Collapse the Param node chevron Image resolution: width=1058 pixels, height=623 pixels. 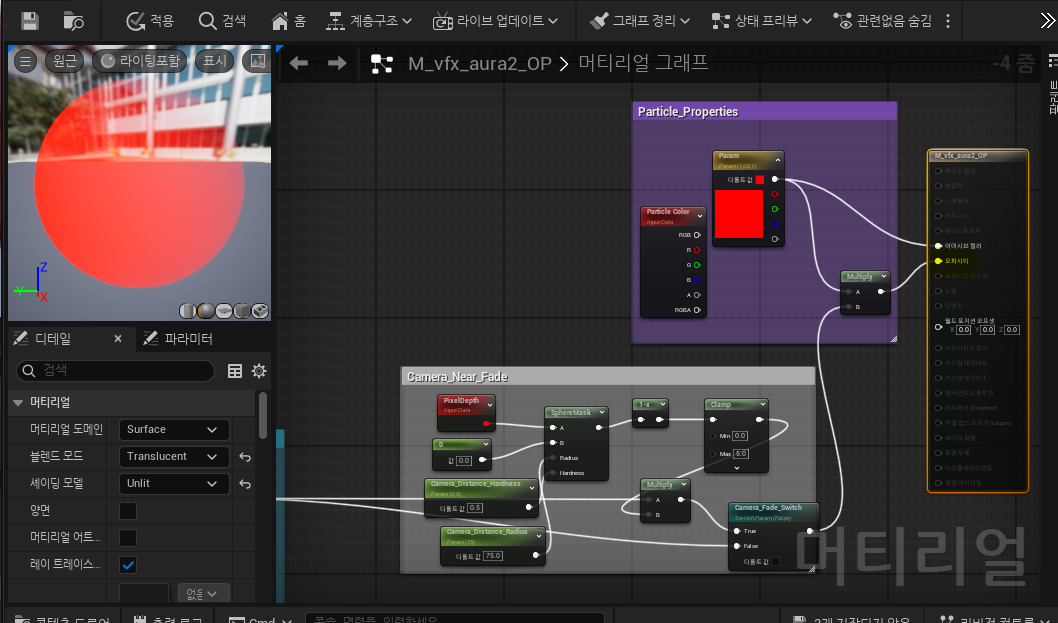pos(777,161)
